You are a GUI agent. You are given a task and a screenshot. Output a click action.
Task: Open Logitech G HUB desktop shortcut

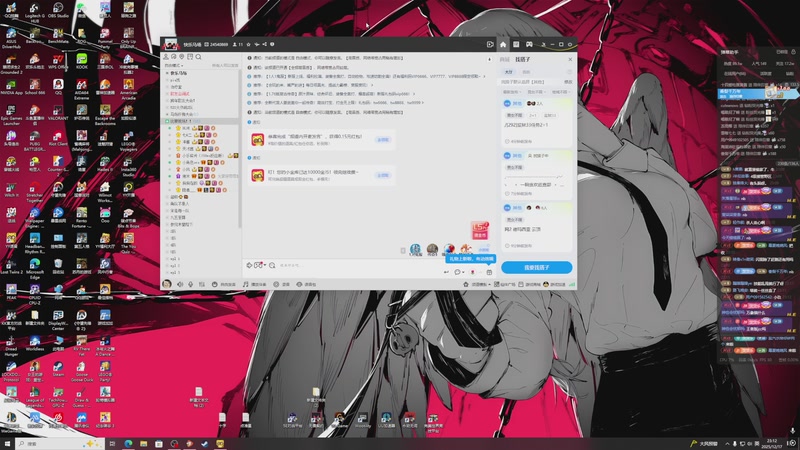(35, 12)
